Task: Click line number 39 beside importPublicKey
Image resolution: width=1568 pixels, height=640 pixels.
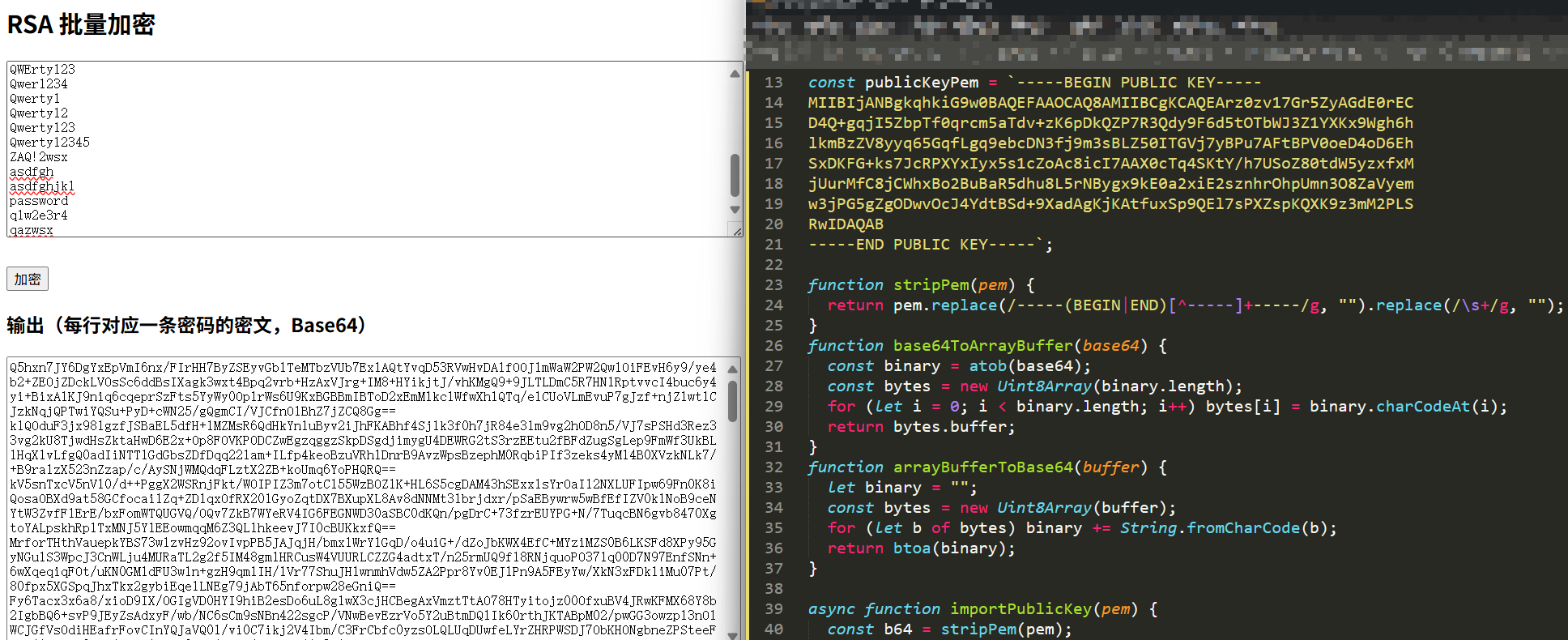Action: pyautogui.click(x=773, y=609)
